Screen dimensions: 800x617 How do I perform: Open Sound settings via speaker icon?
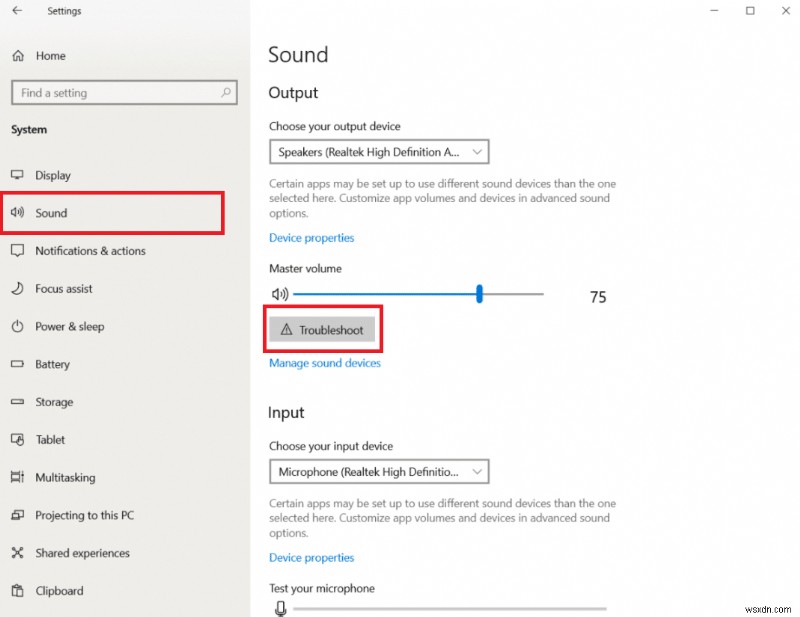(18, 212)
